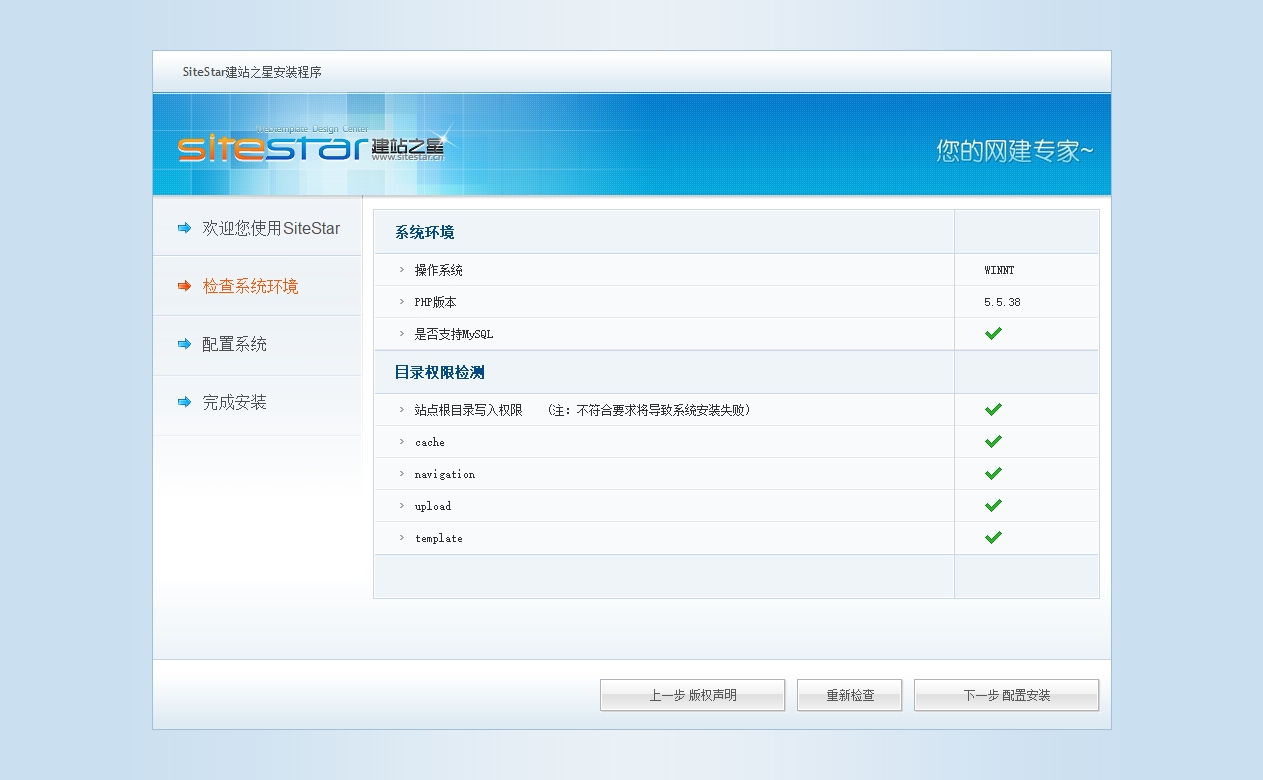This screenshot has height=780, width=1263.
Task: Click the navigation directory label
Action: pos(445,474)
